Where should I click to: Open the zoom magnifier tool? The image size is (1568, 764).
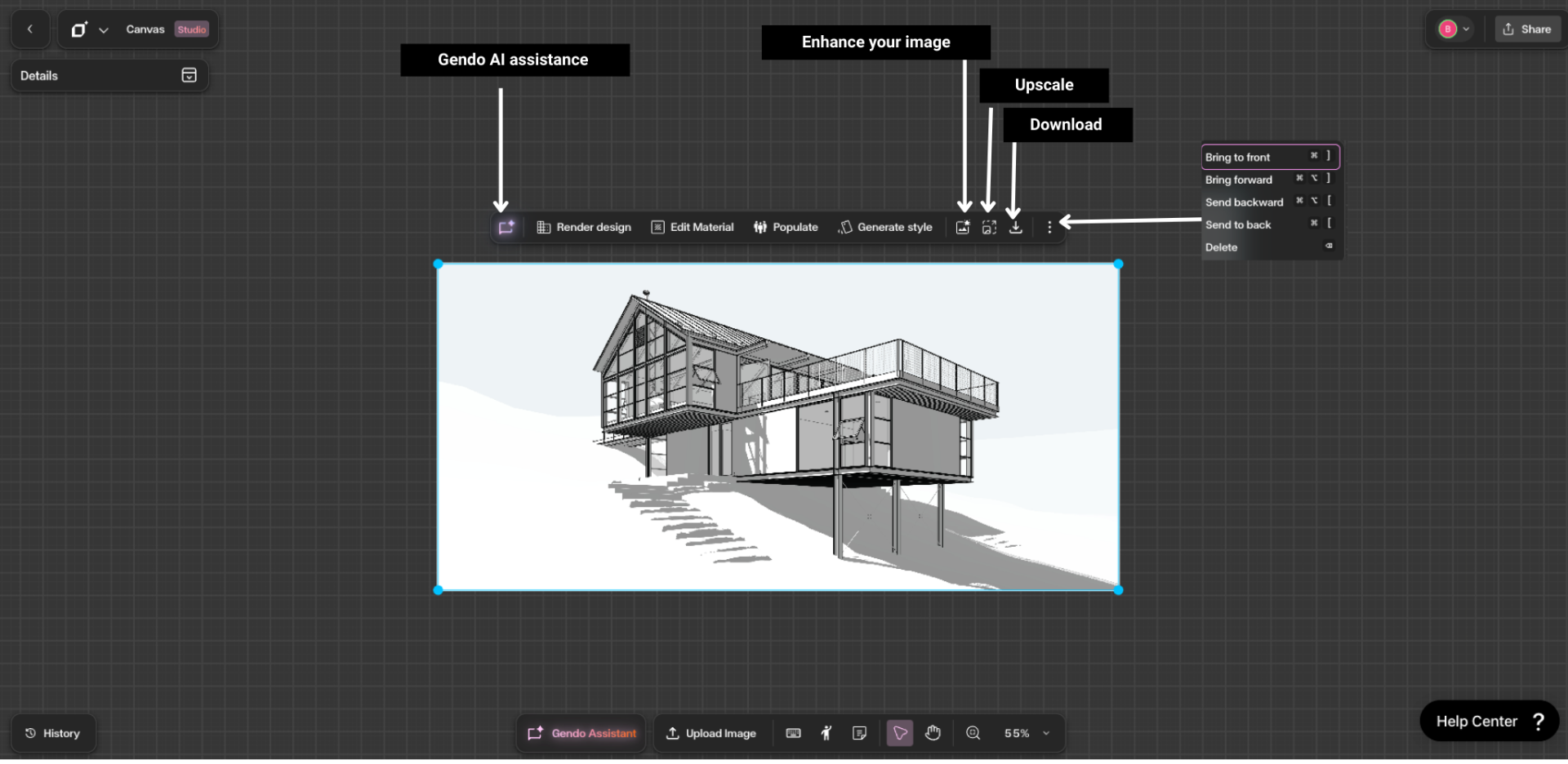(x=973, y=733)
